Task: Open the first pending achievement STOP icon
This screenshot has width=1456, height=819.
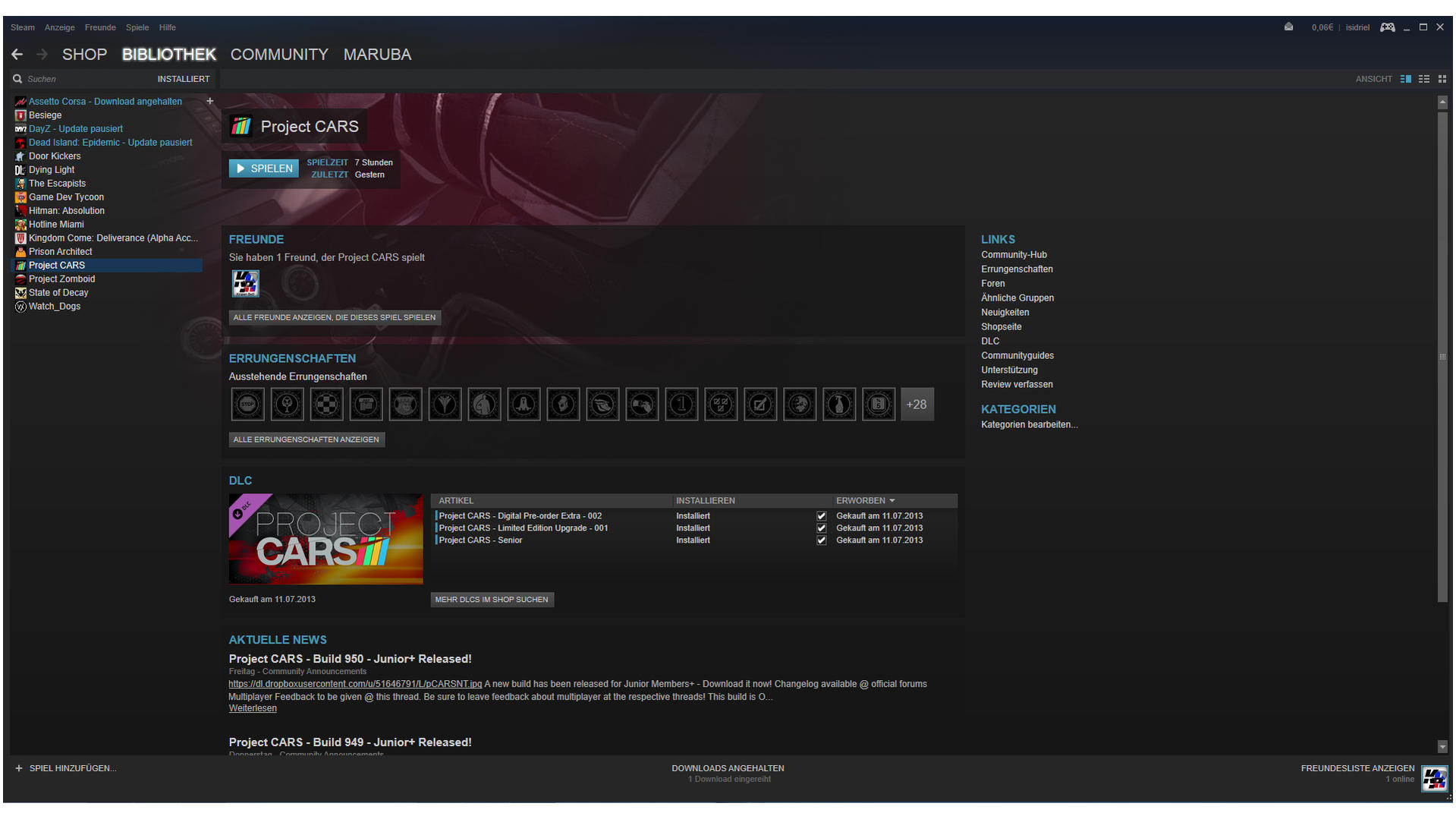Action: (x=247, y=405)
